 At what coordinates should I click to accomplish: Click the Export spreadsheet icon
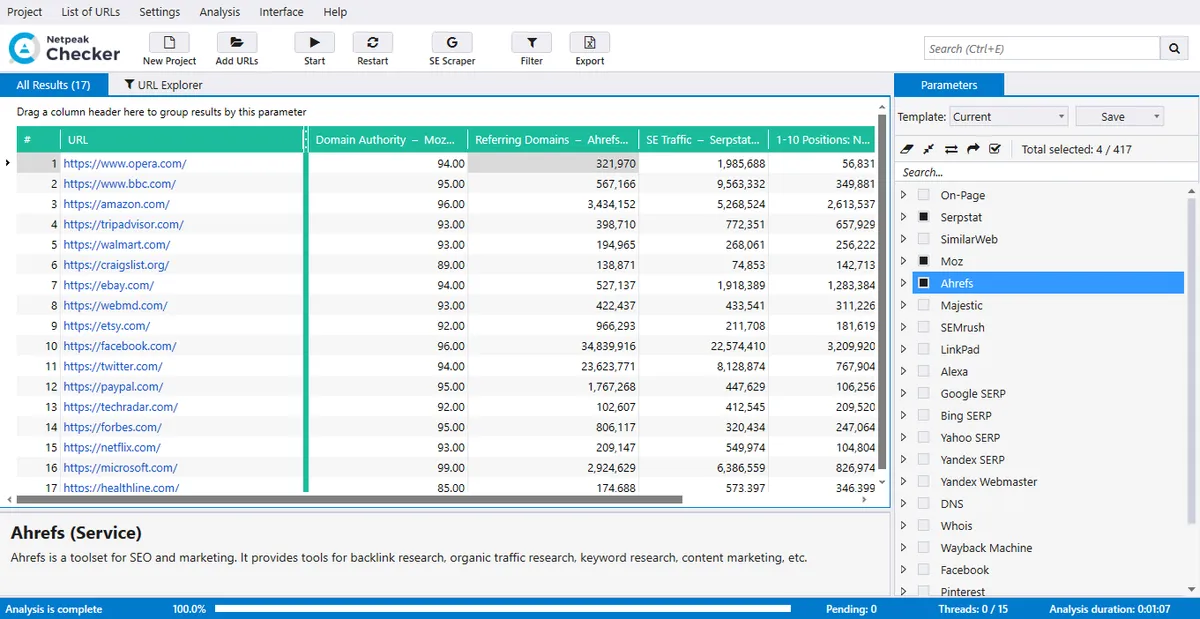[589, 43]
